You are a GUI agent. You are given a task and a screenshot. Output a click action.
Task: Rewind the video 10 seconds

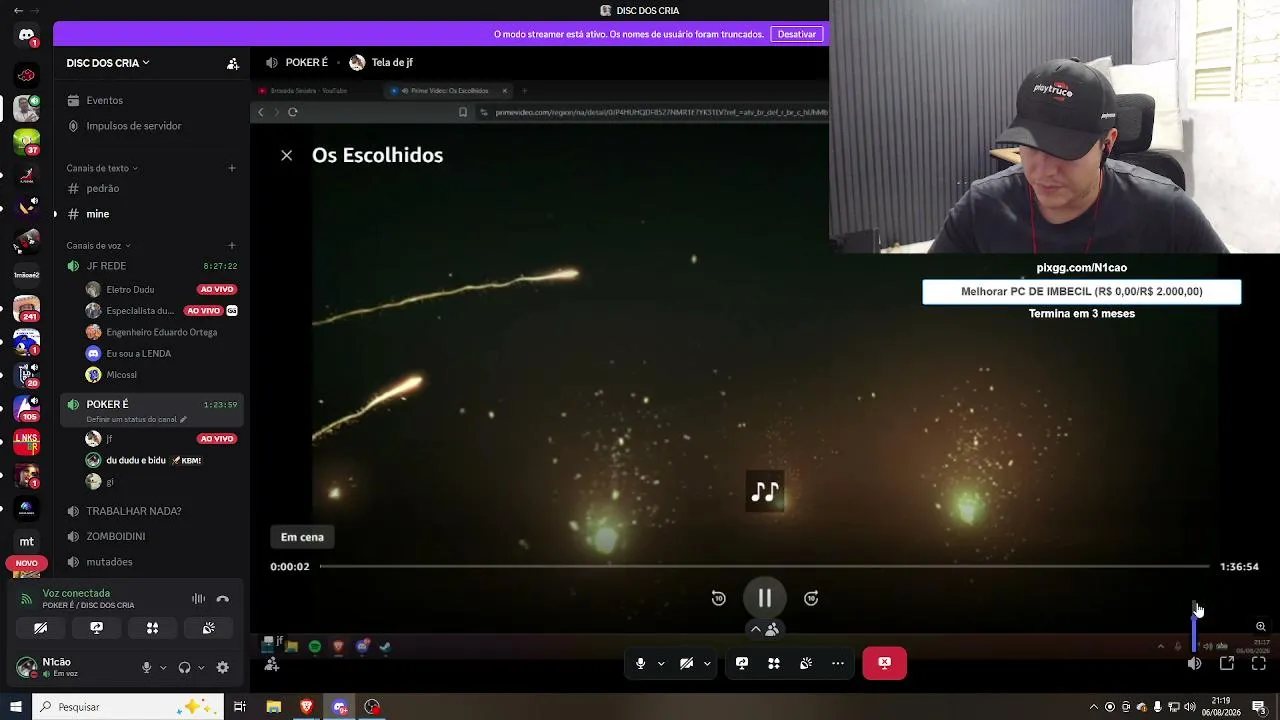point(718,598)
